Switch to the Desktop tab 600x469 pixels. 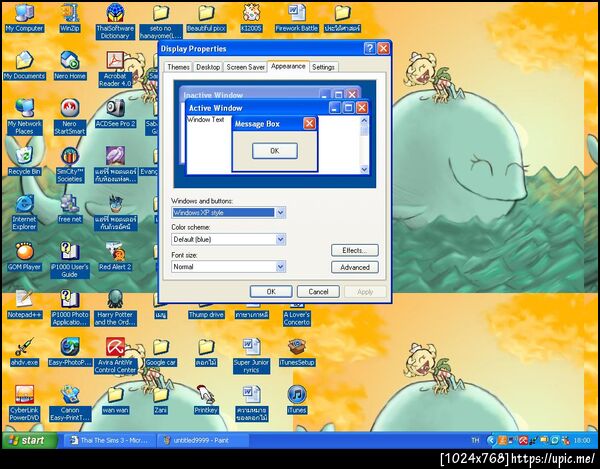pyautogui.click(x=208, y=67)
